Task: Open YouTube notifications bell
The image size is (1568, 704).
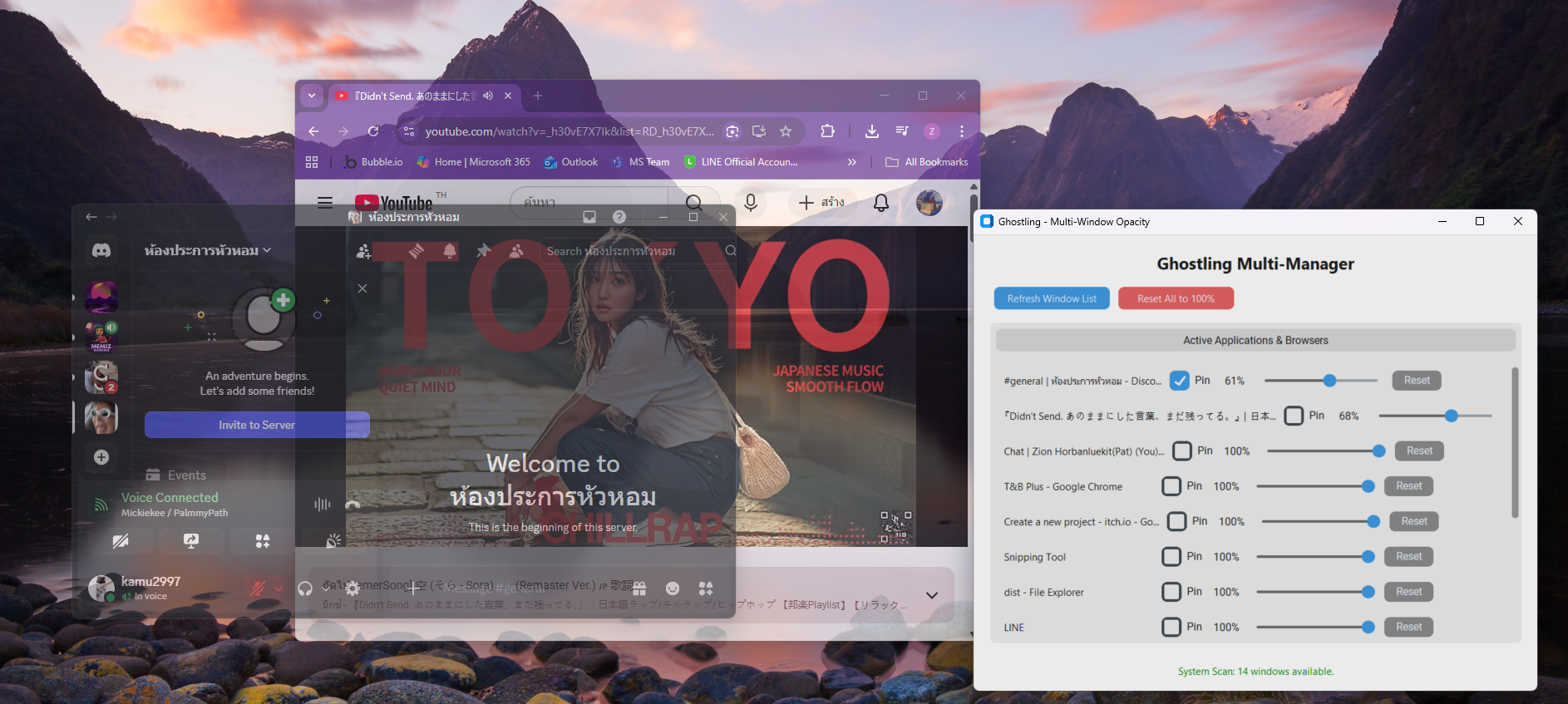Action: [881, 203]
